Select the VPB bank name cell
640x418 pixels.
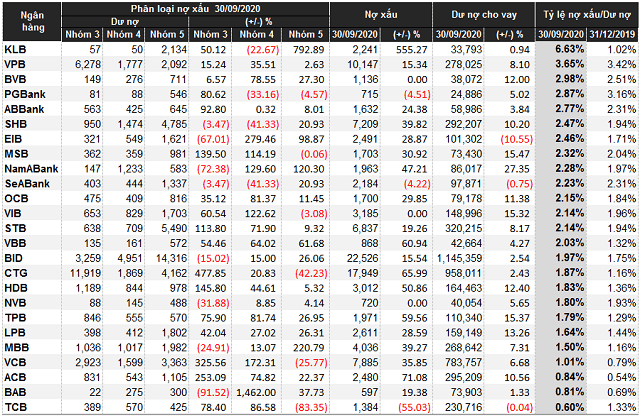[15, 64]
